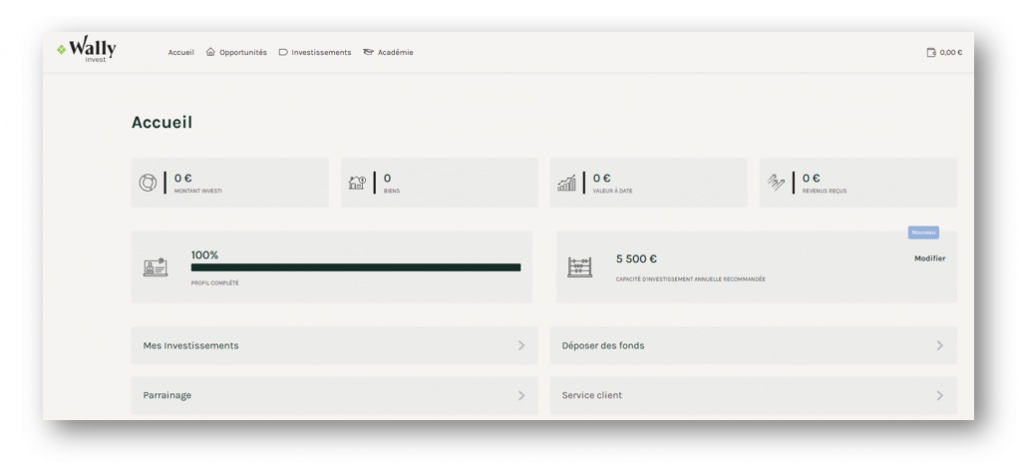The width and height of the screenshot is (1024, 467).
Task: Click the chevron on Déposer des fonds
Action: coord(940,346)
